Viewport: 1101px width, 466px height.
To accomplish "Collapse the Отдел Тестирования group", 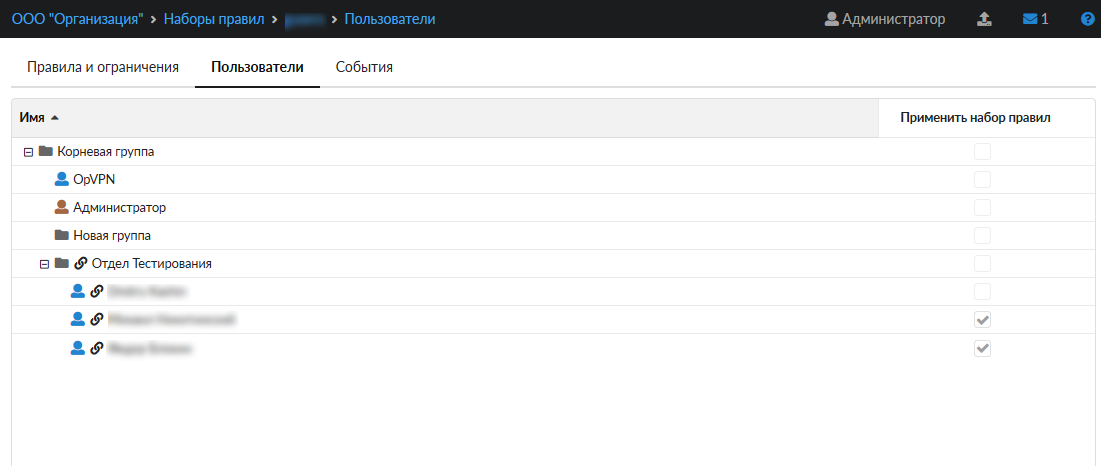I will pos(44,264).
